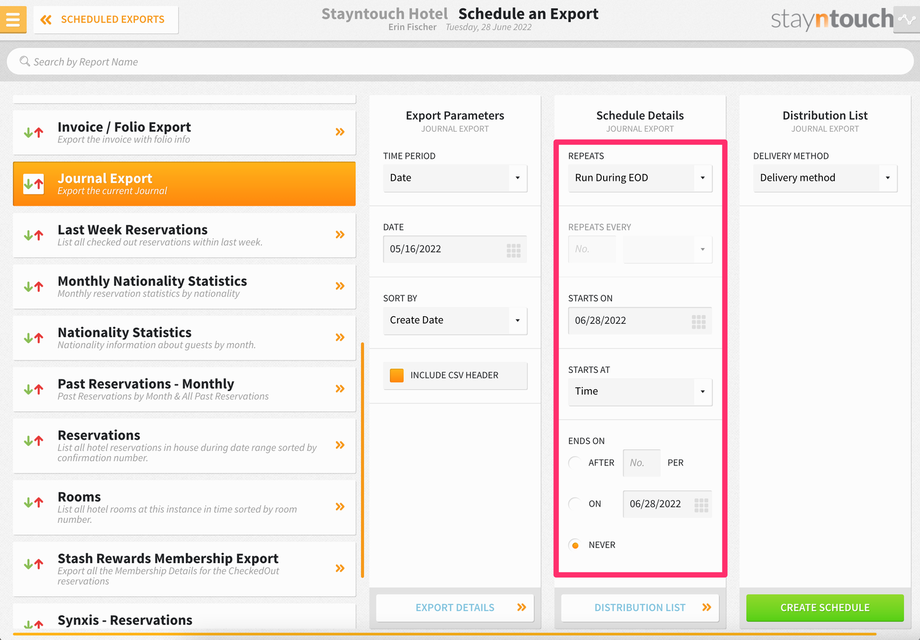Click the After number of periods field

641,463
